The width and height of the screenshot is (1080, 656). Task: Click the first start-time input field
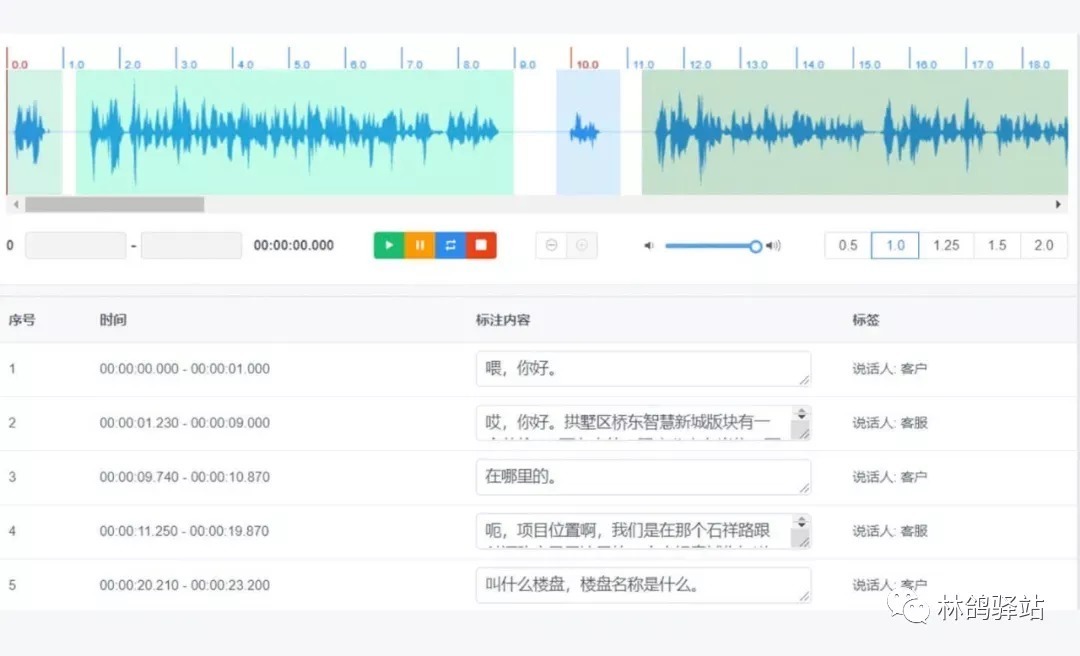click(x=75, y=245)
